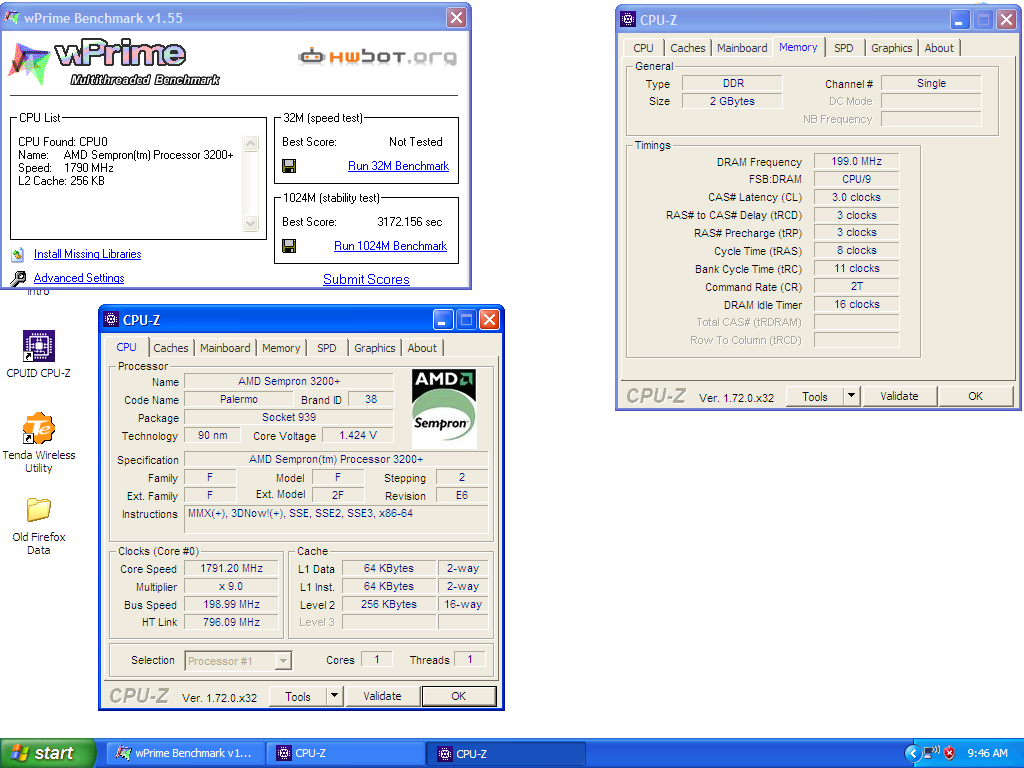Click the DRAM Frequency value 199.0 MHz

pyautogui.click(x=856, y=161)
